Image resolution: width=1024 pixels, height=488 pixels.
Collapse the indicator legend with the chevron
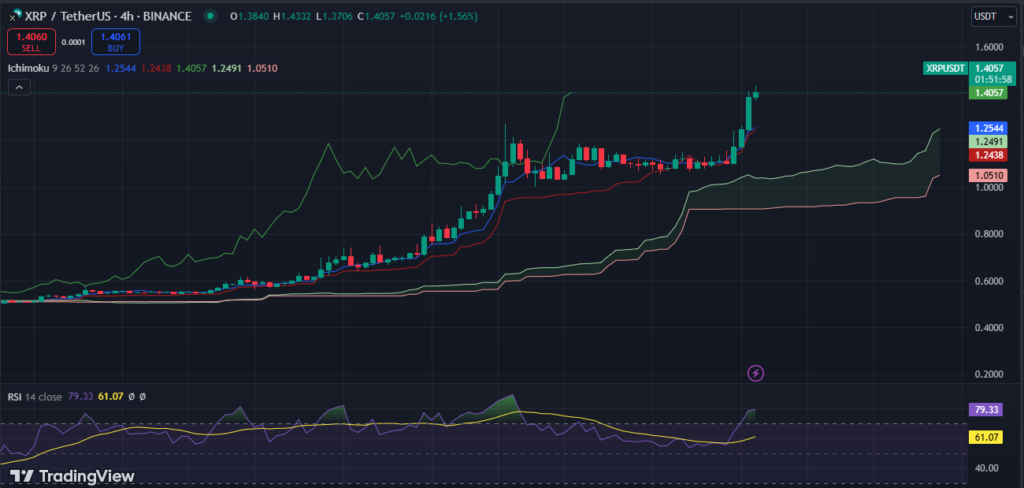pos(19,87)
